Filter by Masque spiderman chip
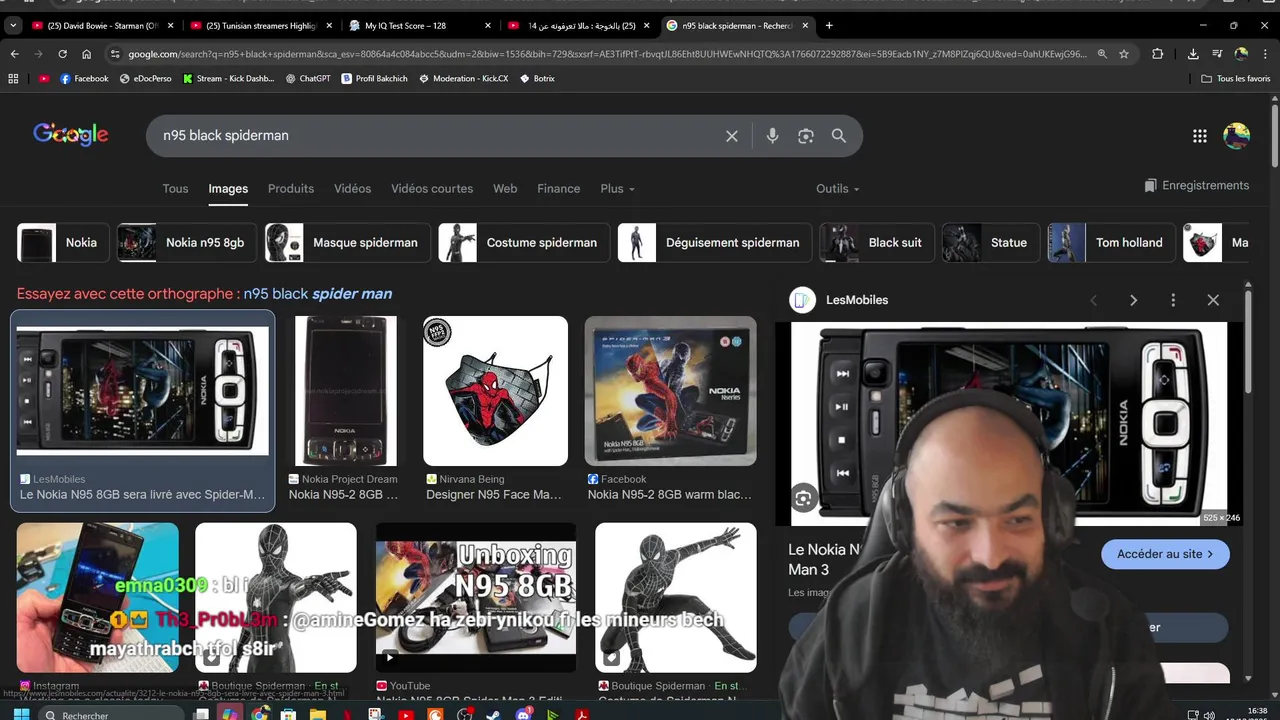This screenshot has width=1280, height=720. pos(347,243)
